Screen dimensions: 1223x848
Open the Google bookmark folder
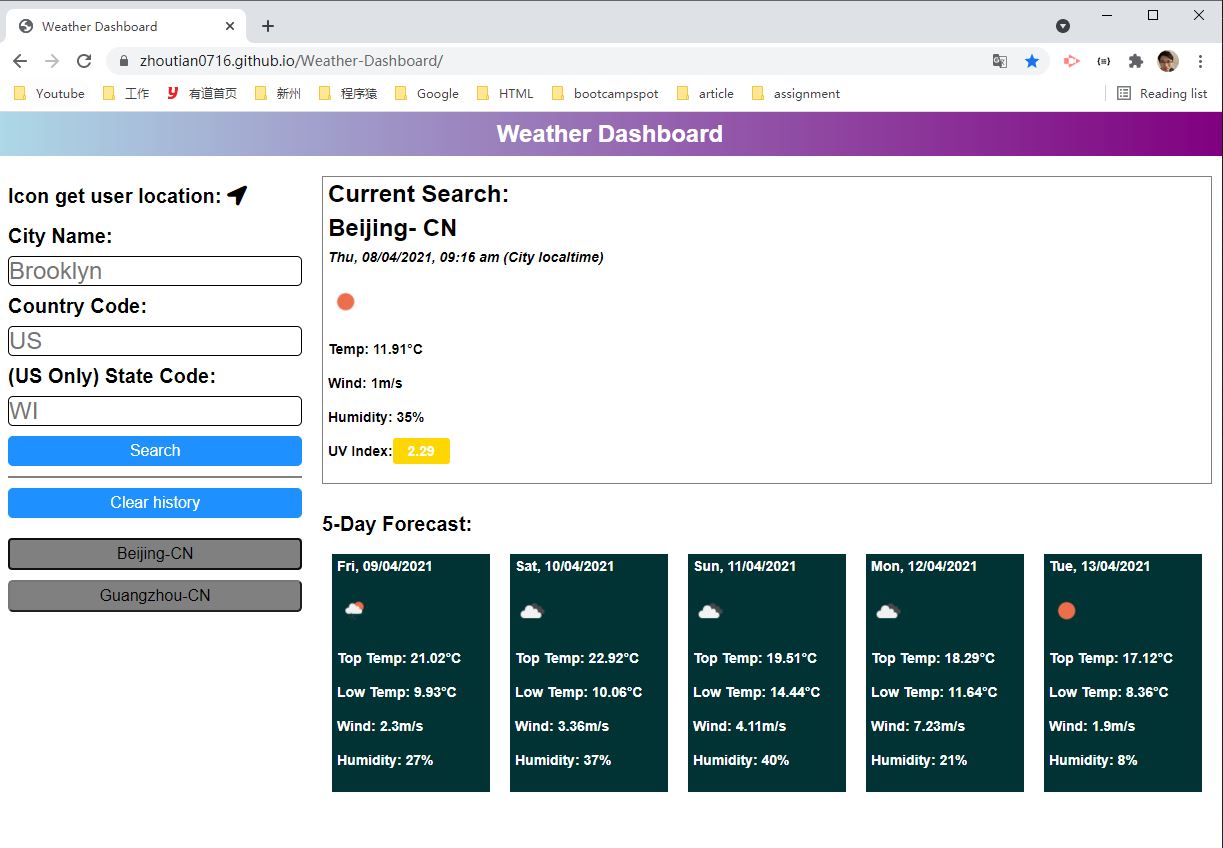click(x=427, y=93)
